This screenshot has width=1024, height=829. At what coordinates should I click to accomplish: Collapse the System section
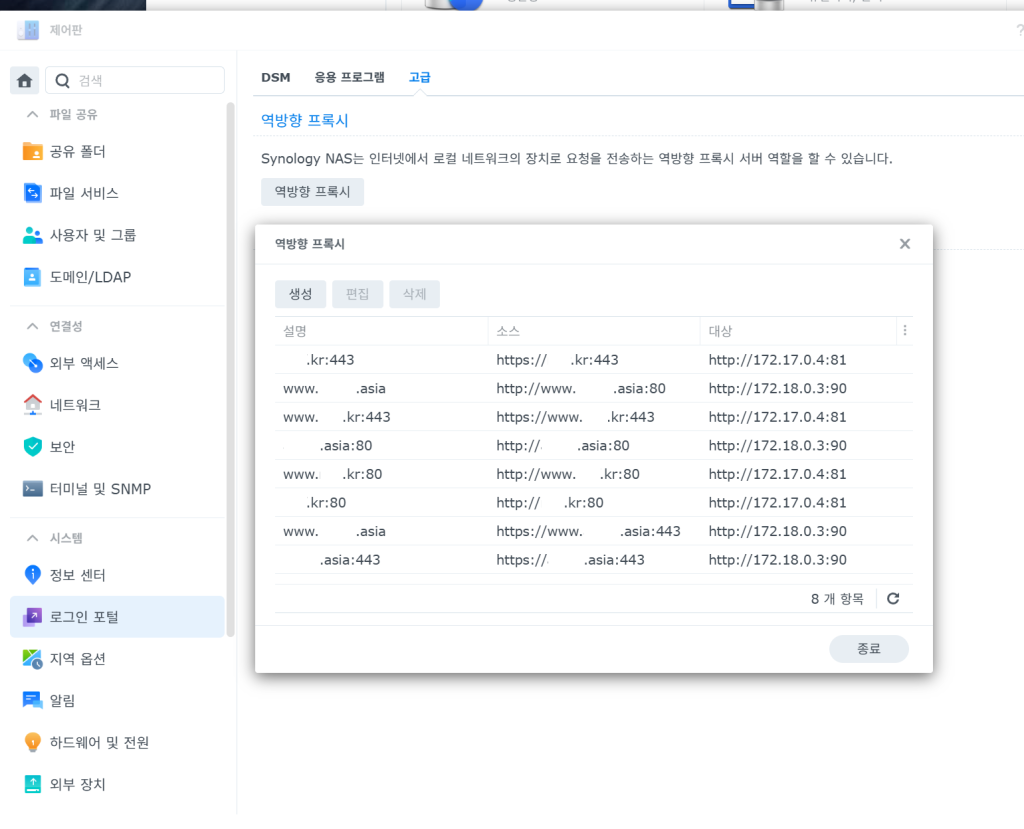(33, 538)
